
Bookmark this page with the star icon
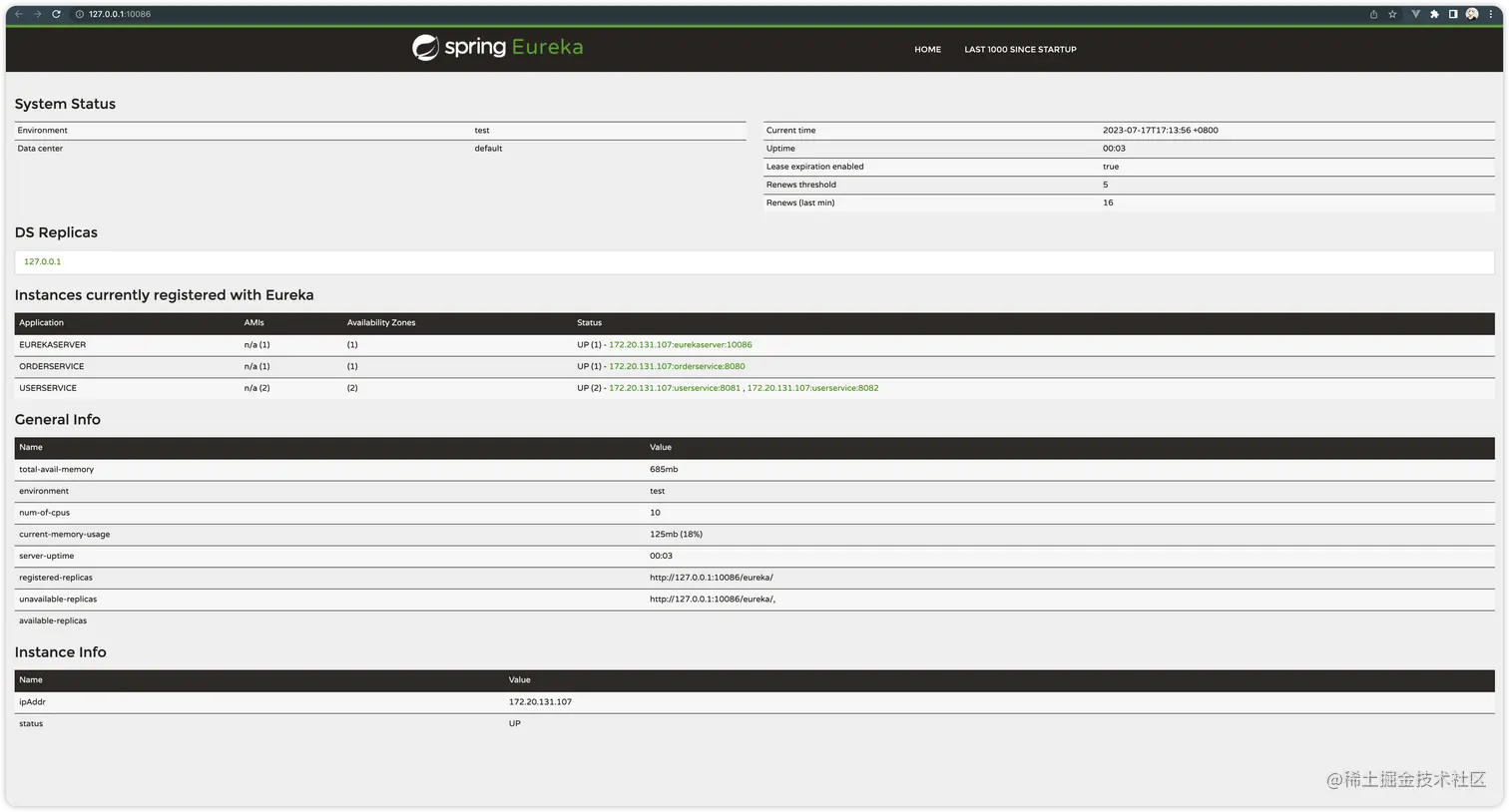[1392, 14]
